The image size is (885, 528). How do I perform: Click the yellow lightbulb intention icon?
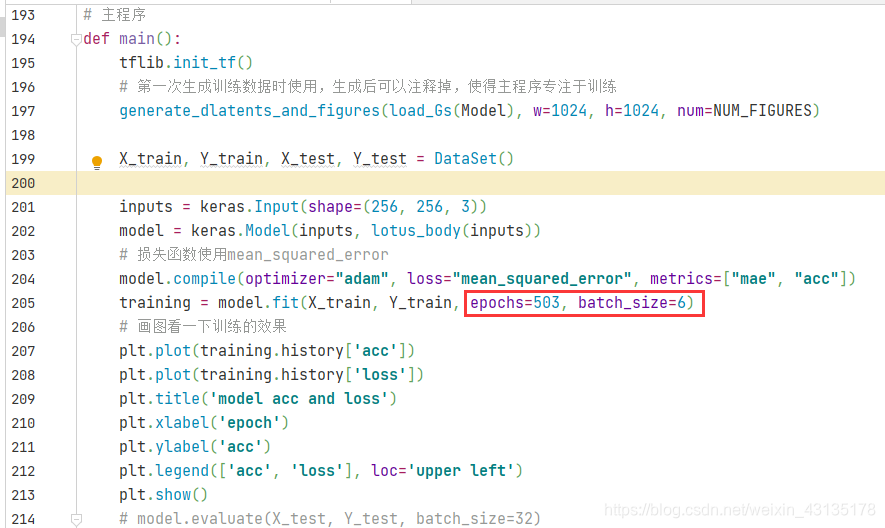coord(97,162)
